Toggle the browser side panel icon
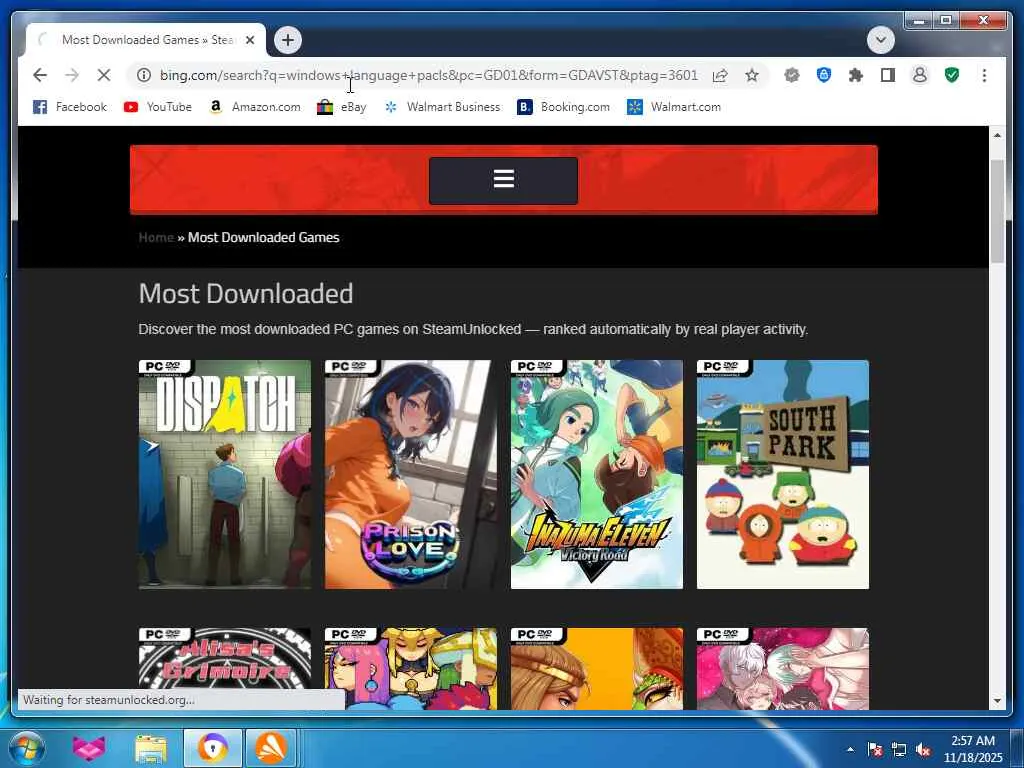Screen dimensions: 1024x768 pos(888,75)
